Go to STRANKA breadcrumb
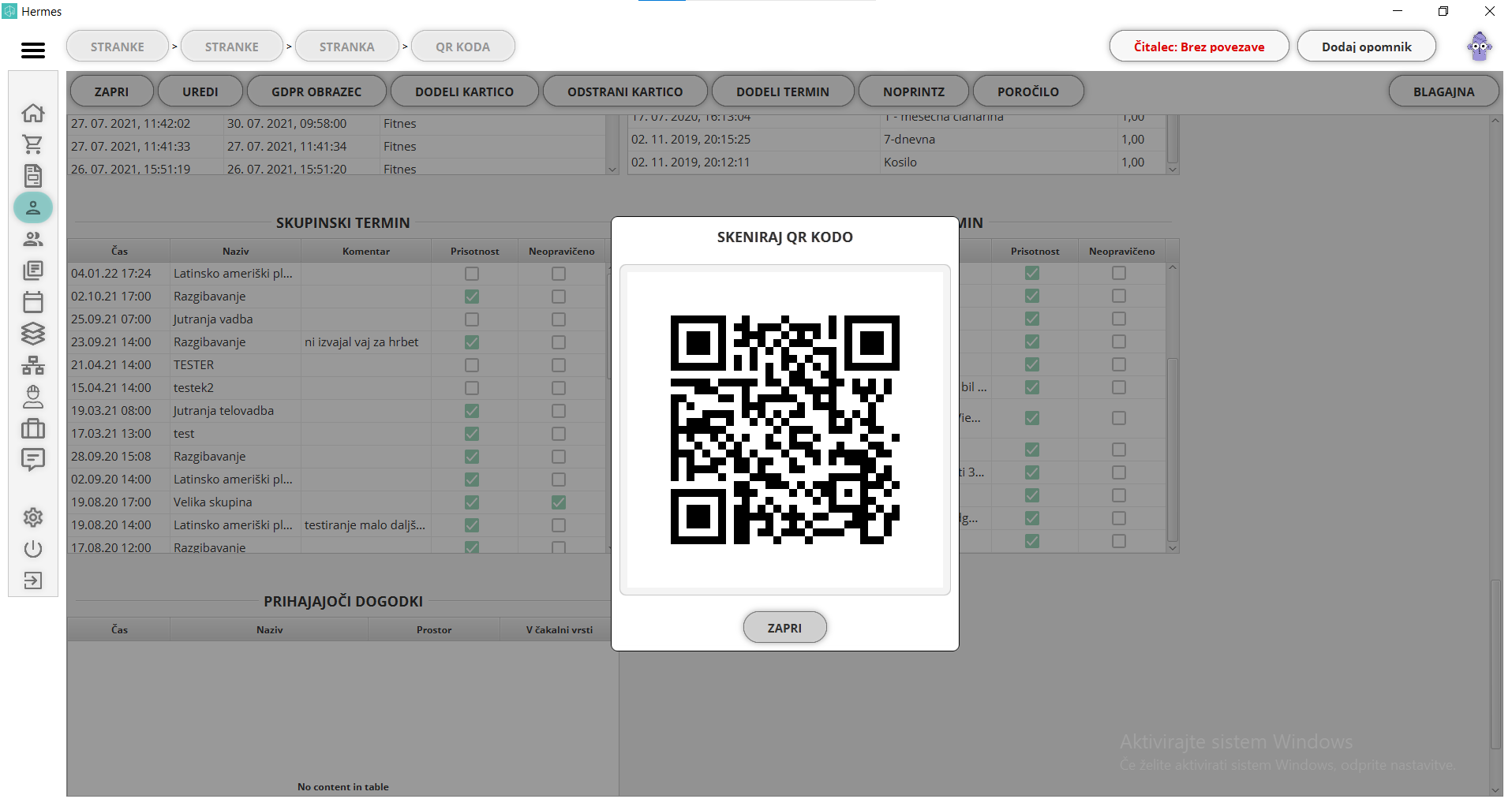Image resolution: width=1512 pixels, height=810 pixels. (347, 47)
